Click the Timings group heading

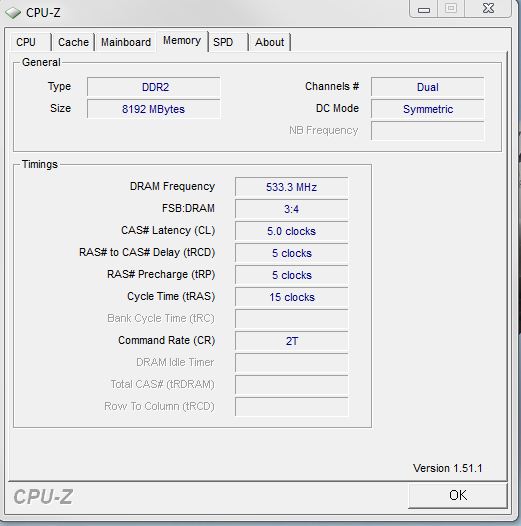(x=40, y=164)
